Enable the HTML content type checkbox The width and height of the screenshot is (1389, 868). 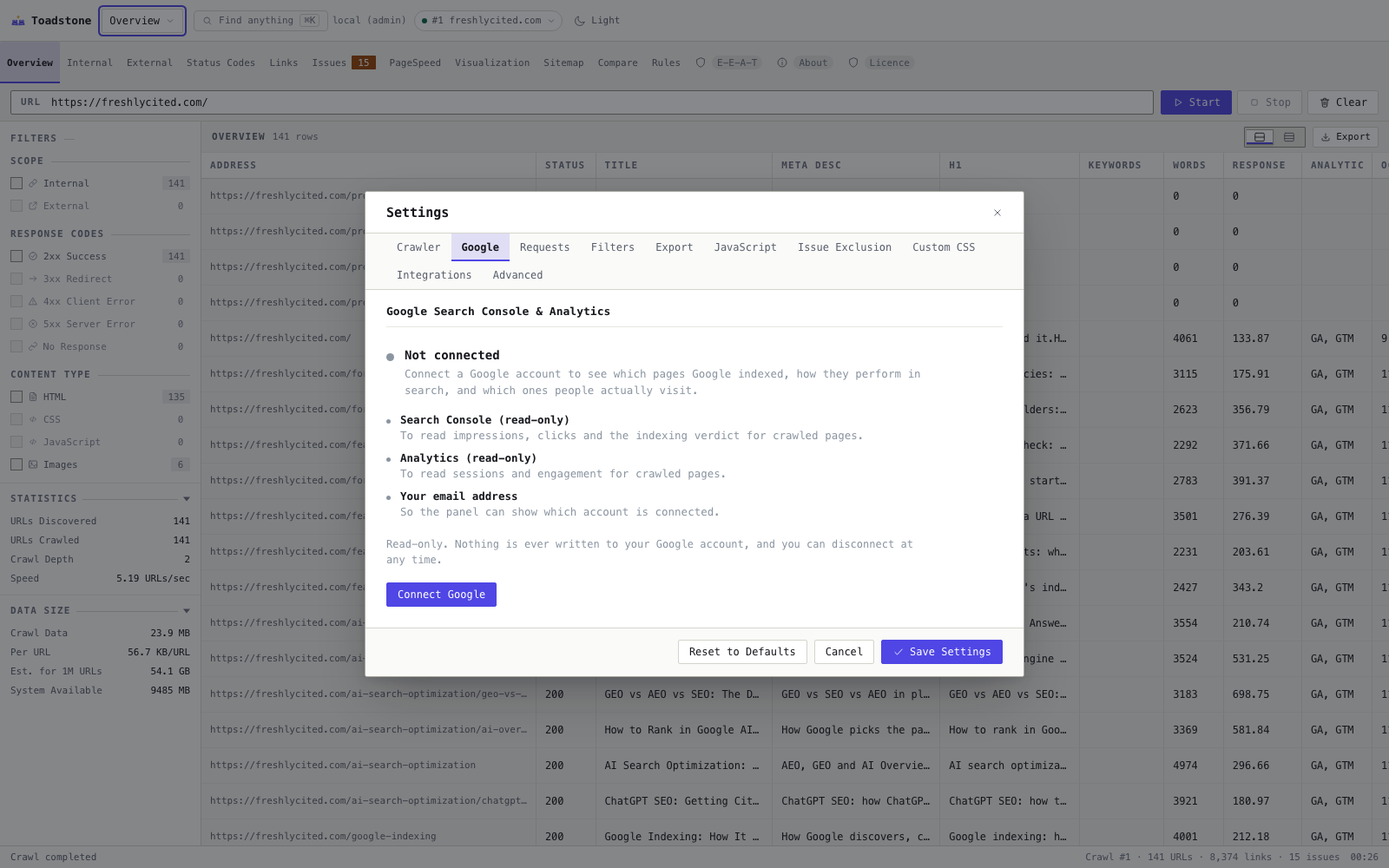coord(16,397)
